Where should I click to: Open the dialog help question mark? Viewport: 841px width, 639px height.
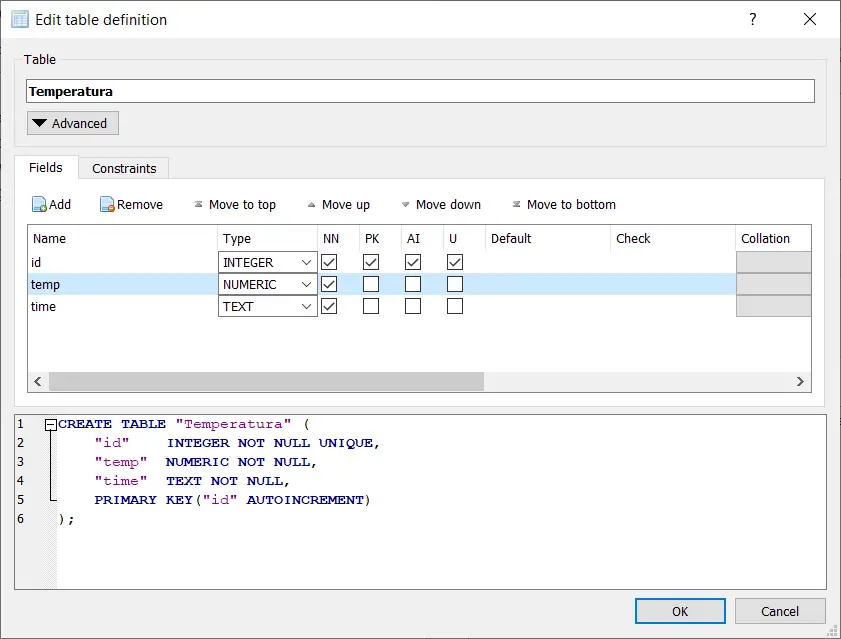point(753,19)
